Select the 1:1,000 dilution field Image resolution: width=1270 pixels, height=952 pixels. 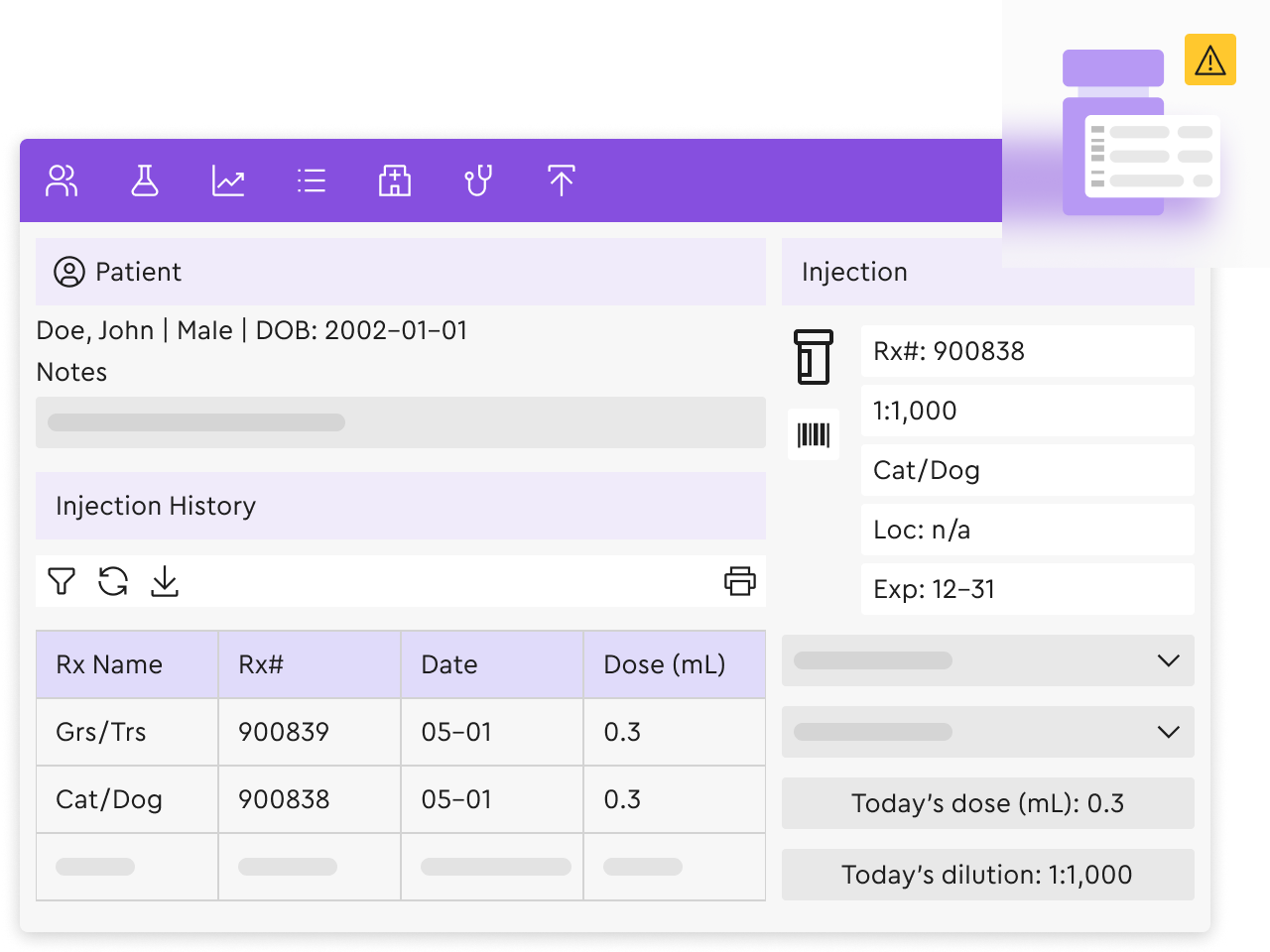pyautogui.click(x=1028, y=411)
